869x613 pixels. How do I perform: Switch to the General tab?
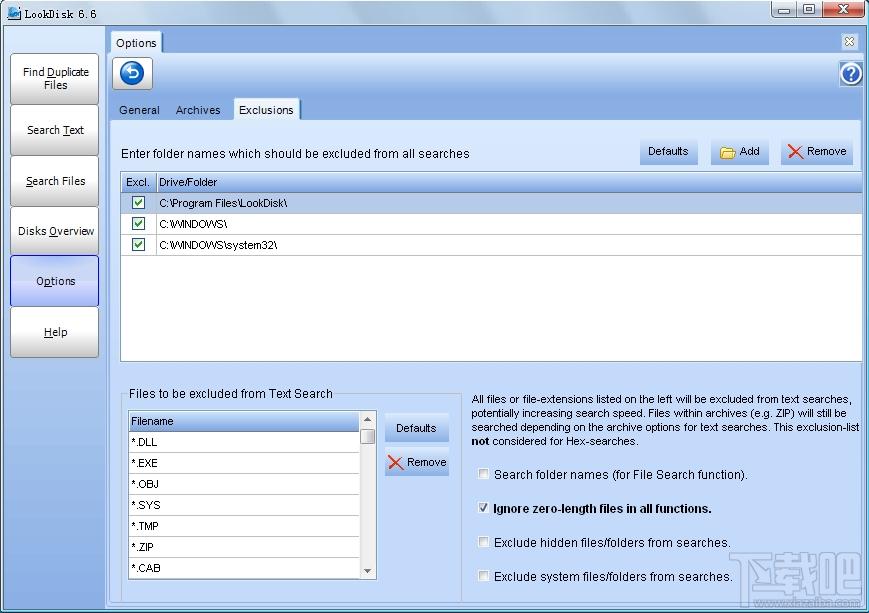click(x=139, y=110)
